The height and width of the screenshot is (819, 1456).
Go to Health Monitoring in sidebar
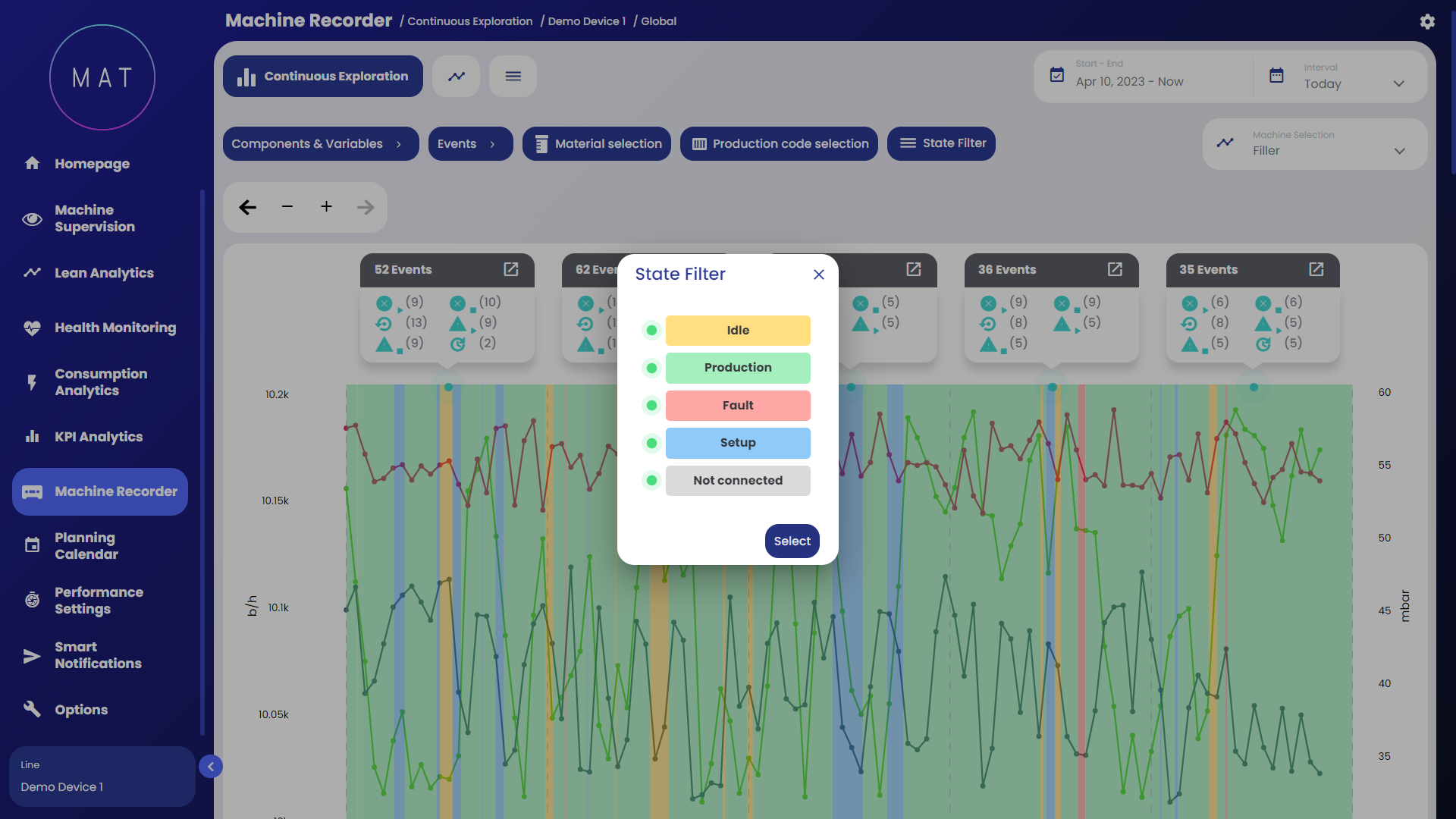click(115, 328)
